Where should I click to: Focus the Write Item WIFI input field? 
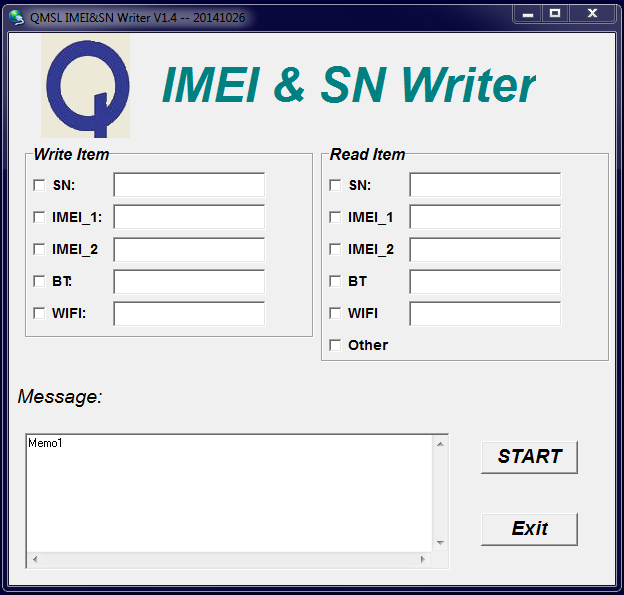pos(189,314)
